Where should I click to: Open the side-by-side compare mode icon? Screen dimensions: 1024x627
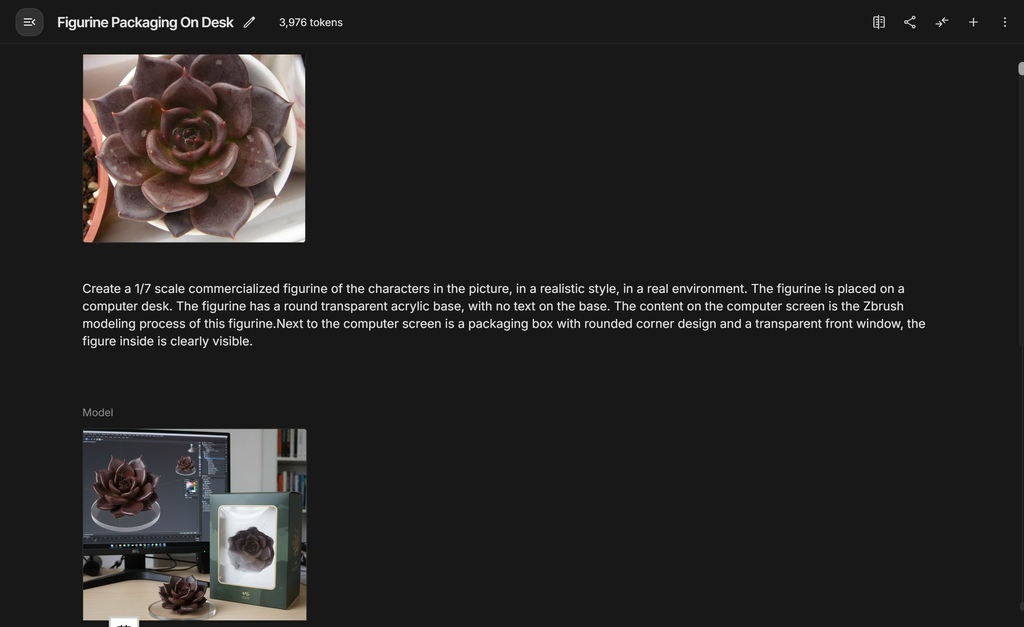pos(878,22)
